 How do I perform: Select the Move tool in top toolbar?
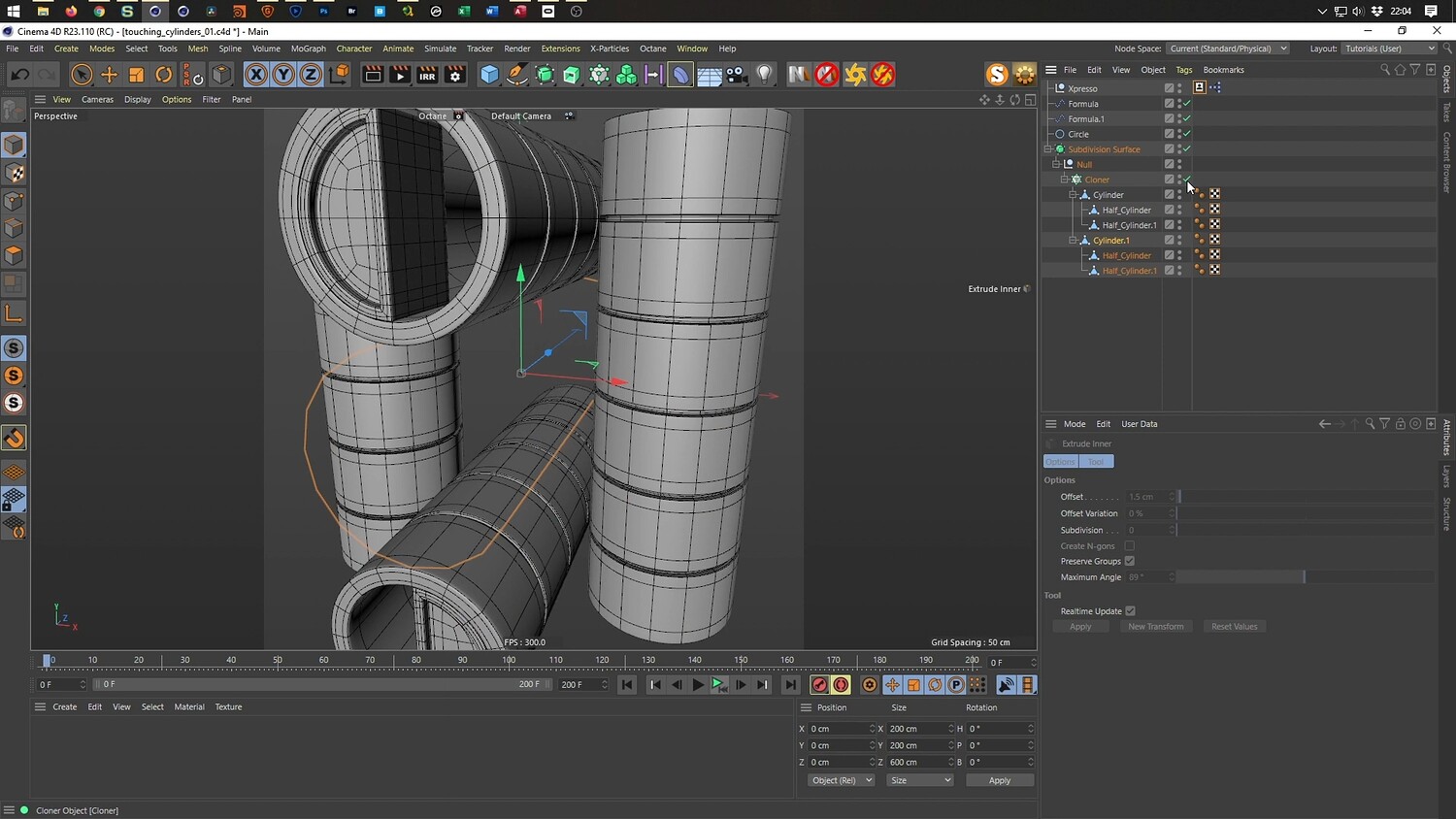(x=109, y=75)
